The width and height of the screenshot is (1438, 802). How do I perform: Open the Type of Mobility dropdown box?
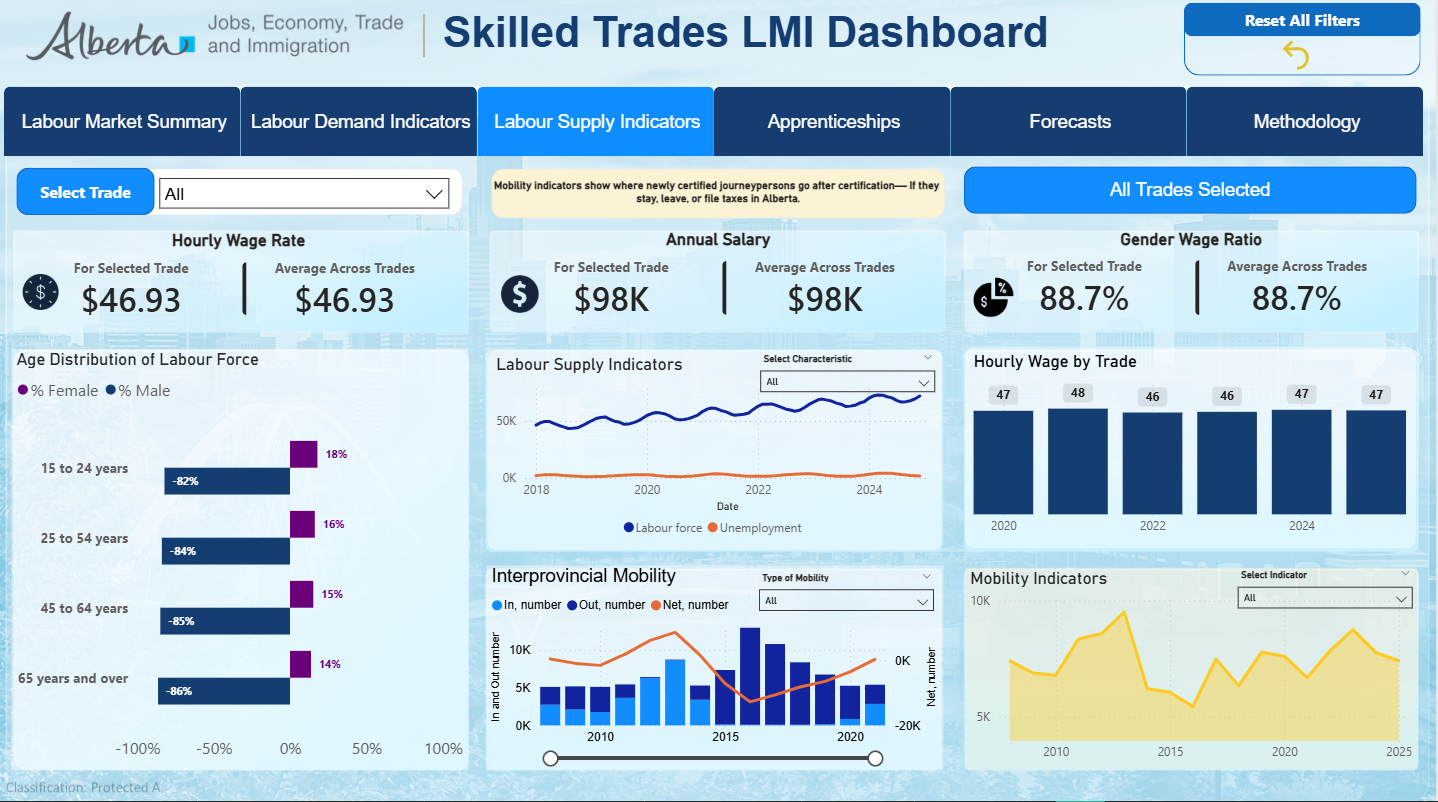click(846, 600)
